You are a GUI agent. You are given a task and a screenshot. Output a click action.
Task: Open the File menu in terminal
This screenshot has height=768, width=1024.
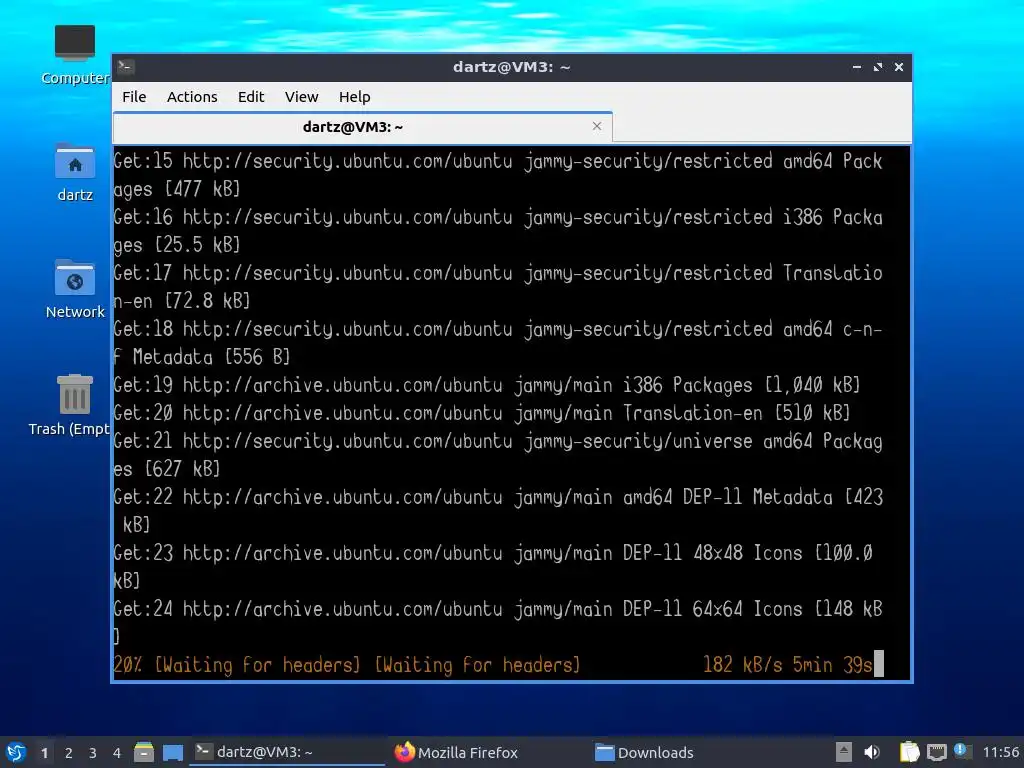pyautogui.click(x=134, y=97)
